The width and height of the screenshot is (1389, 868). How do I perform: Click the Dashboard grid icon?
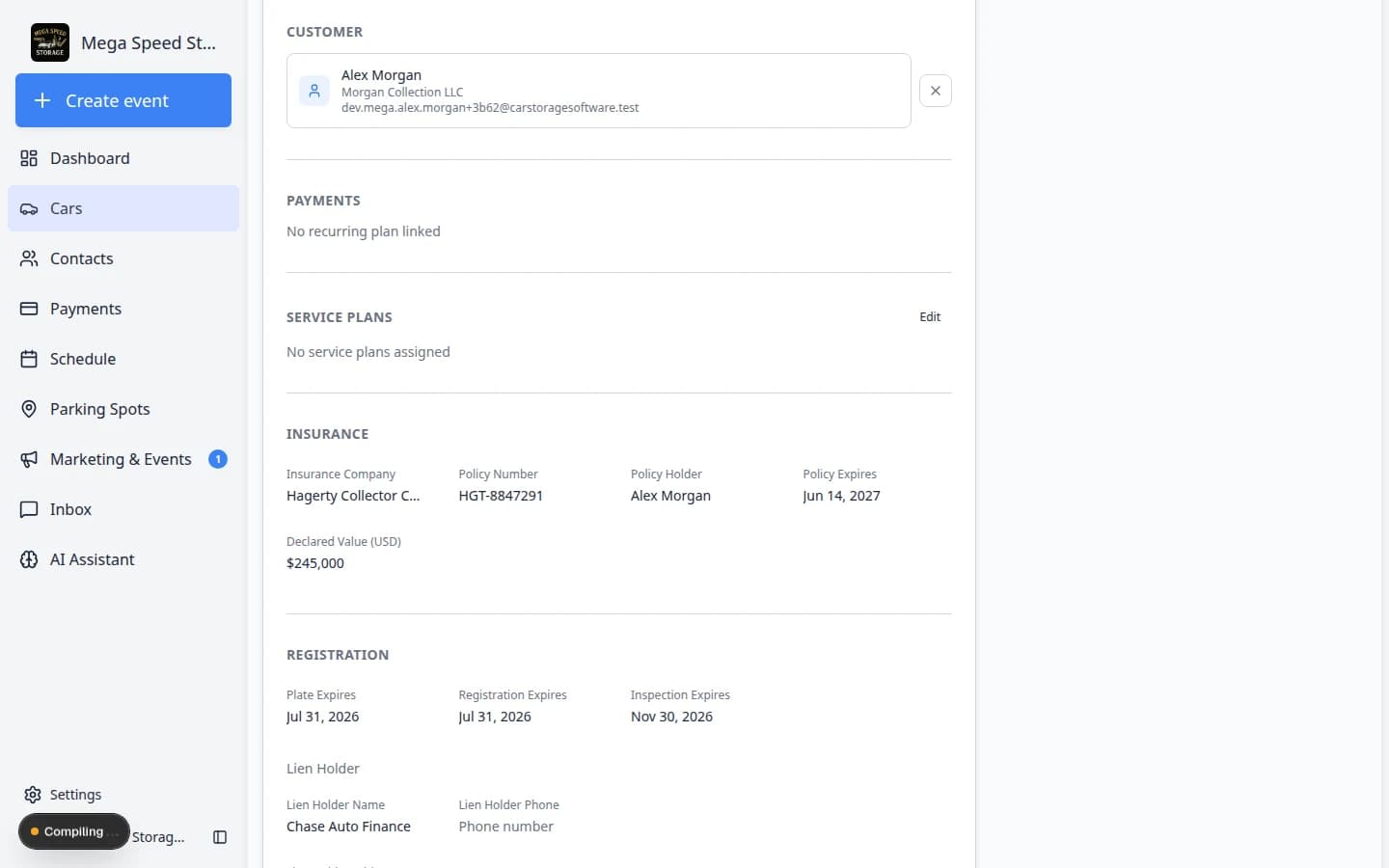29,158
